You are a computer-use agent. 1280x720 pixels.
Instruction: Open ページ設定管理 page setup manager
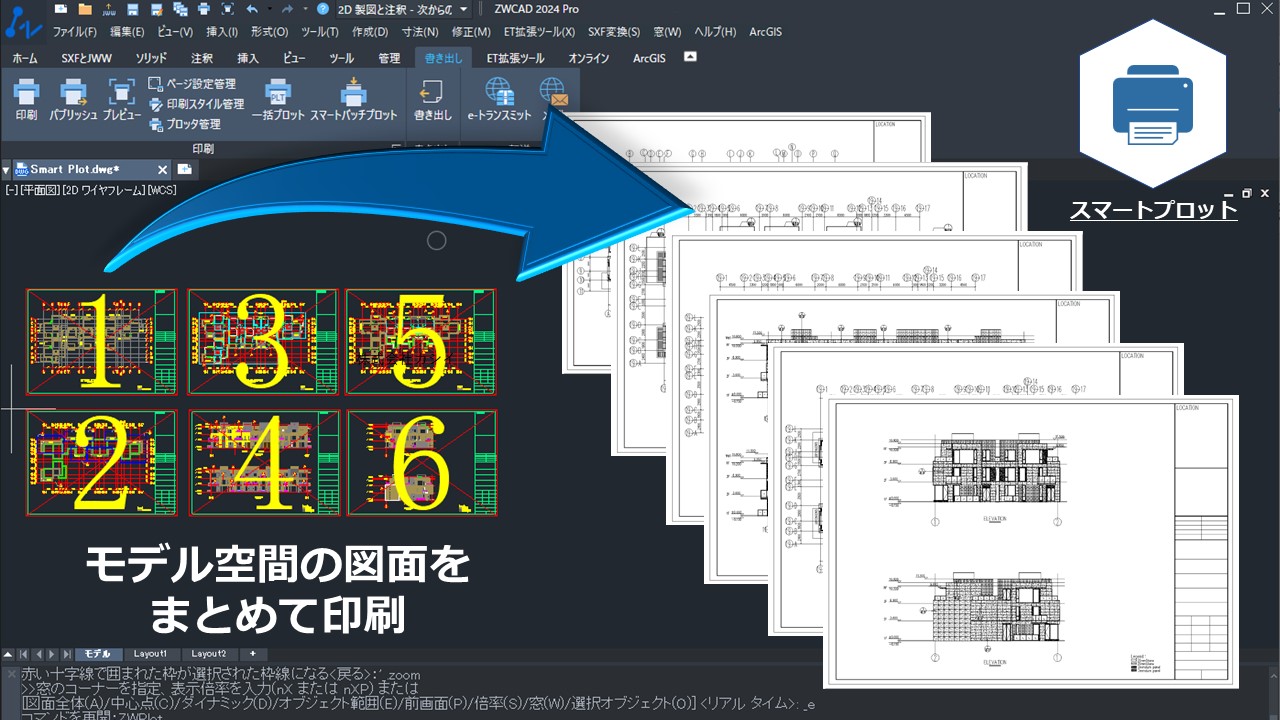click(192, 84)
